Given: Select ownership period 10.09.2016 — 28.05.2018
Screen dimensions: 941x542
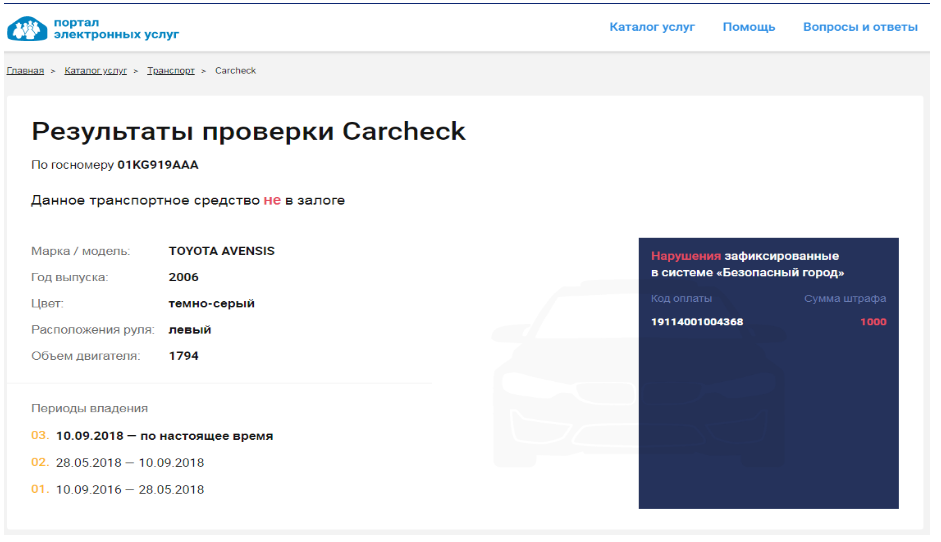Looking at the screenshot, I should pos(130,490).
